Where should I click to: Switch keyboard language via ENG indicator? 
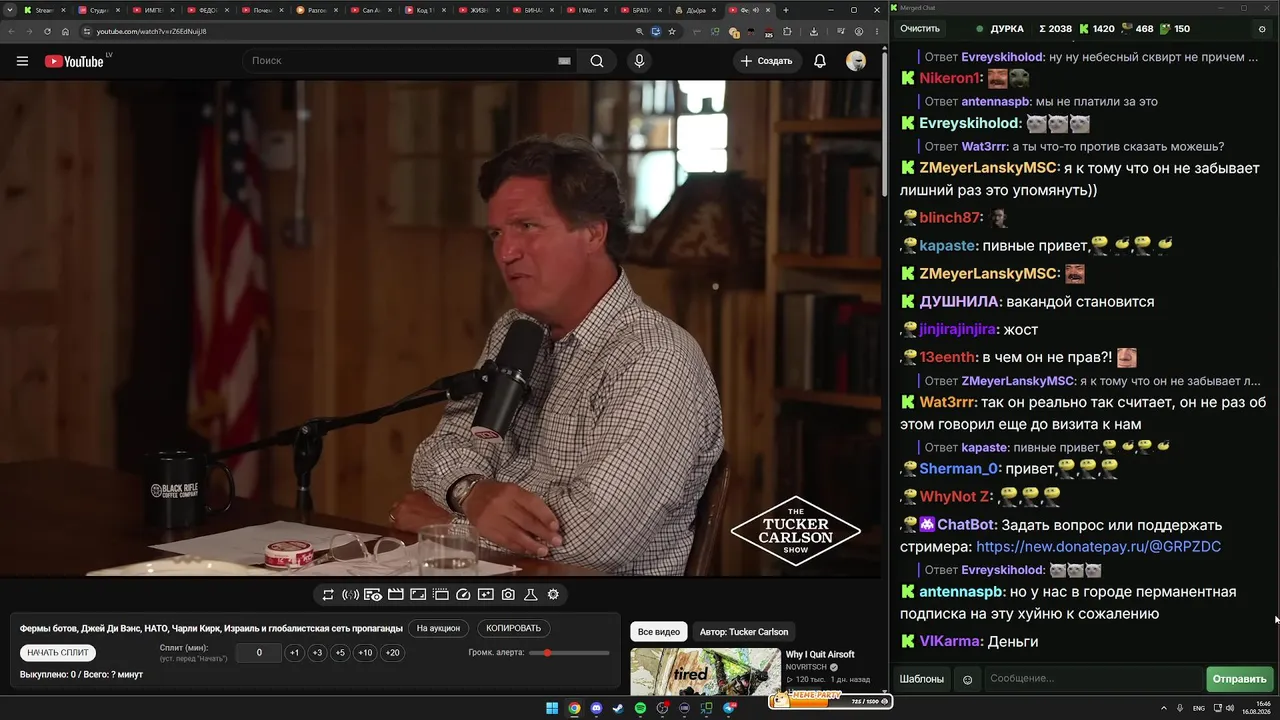pos(1199,708)
